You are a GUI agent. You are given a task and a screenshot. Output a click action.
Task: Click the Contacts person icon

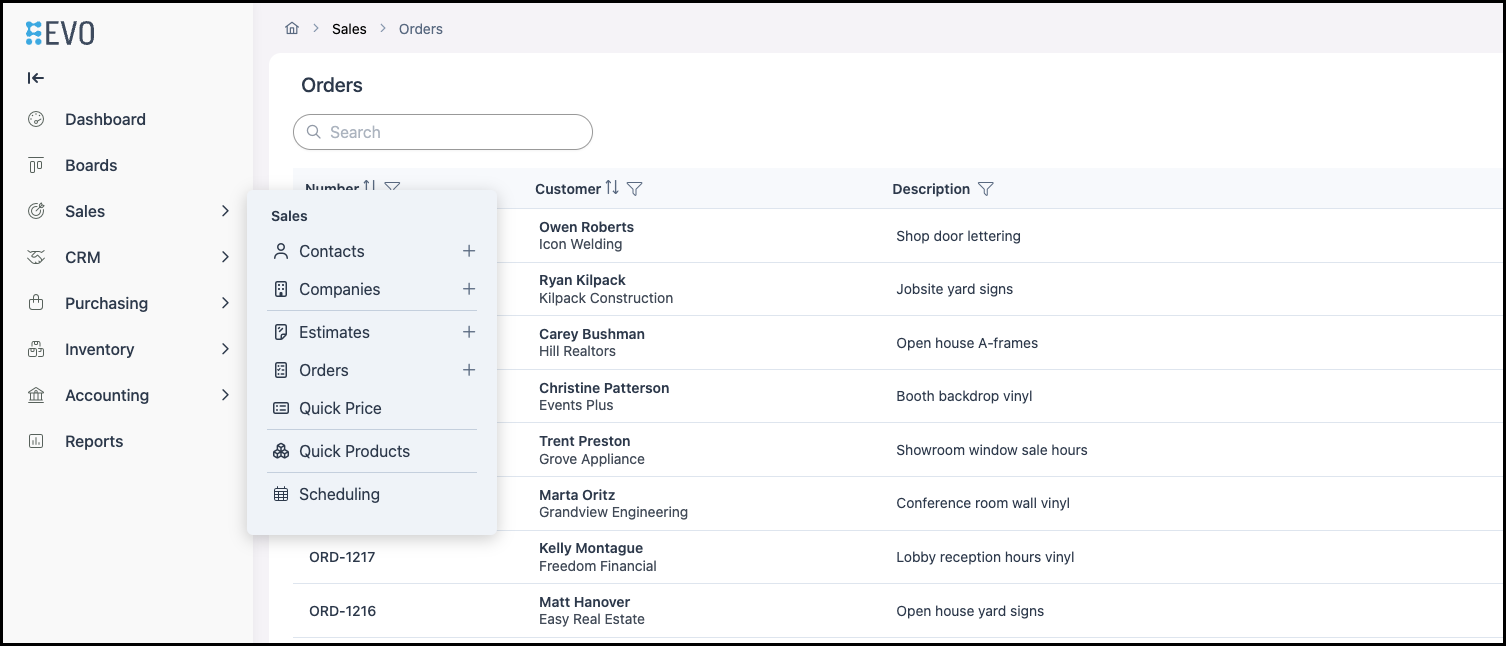(281, 251)
